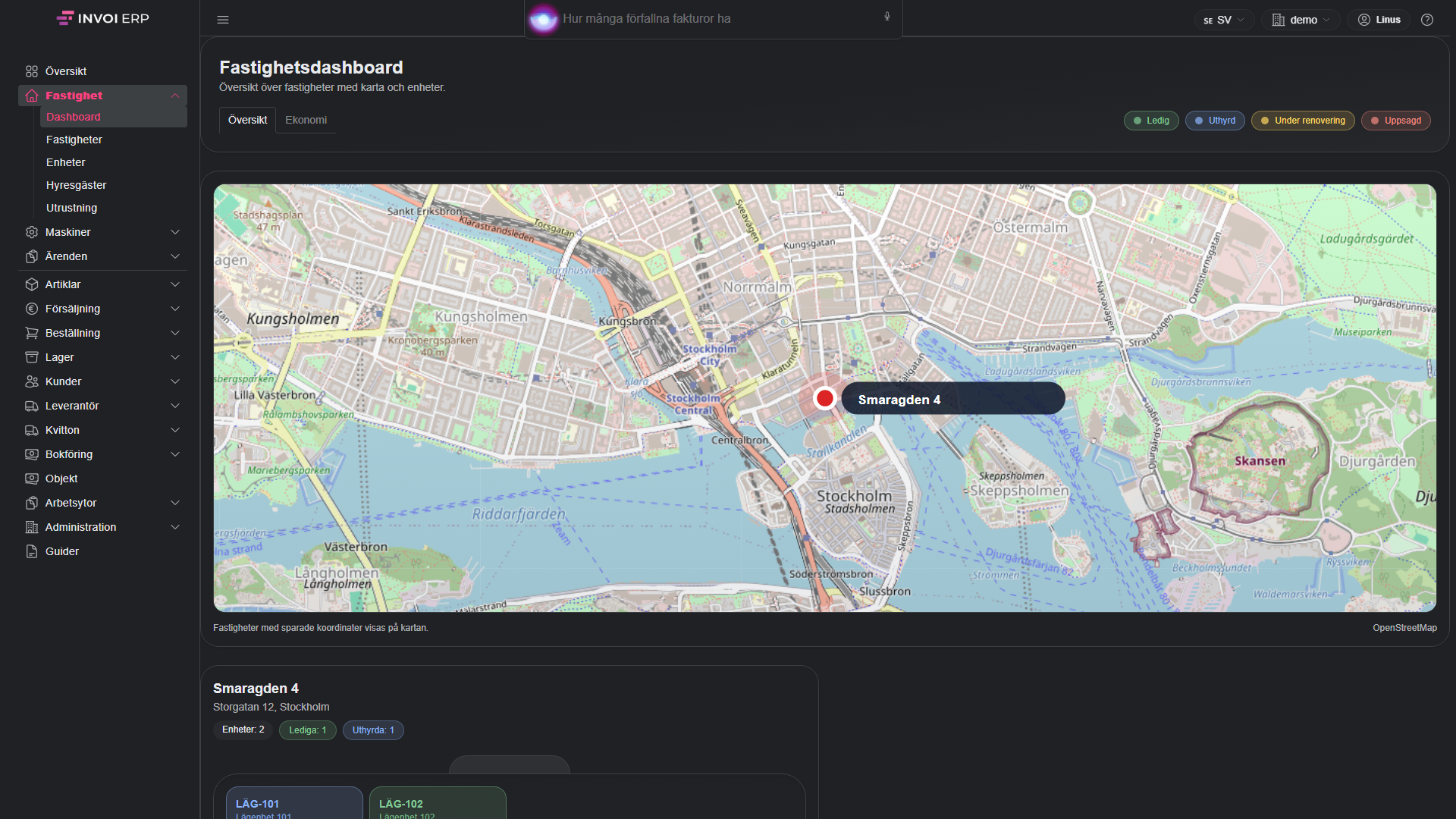The height and width of the screenshot is (819, 1456).
Task: Click the Försäljning euro icon
Action: click(x=32, y=309)
